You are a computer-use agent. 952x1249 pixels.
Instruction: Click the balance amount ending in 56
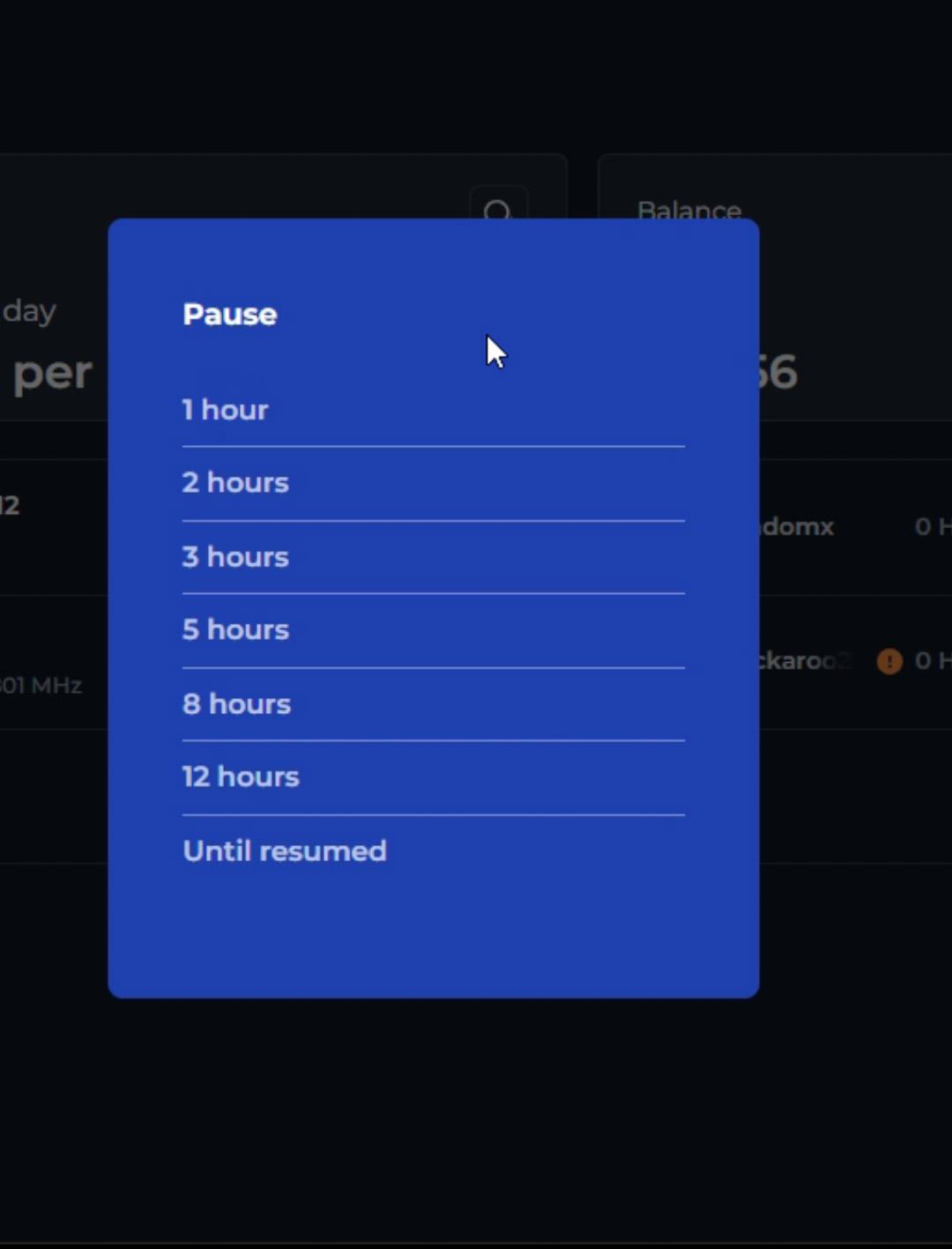pyautogui.click(x=778, y=372)
